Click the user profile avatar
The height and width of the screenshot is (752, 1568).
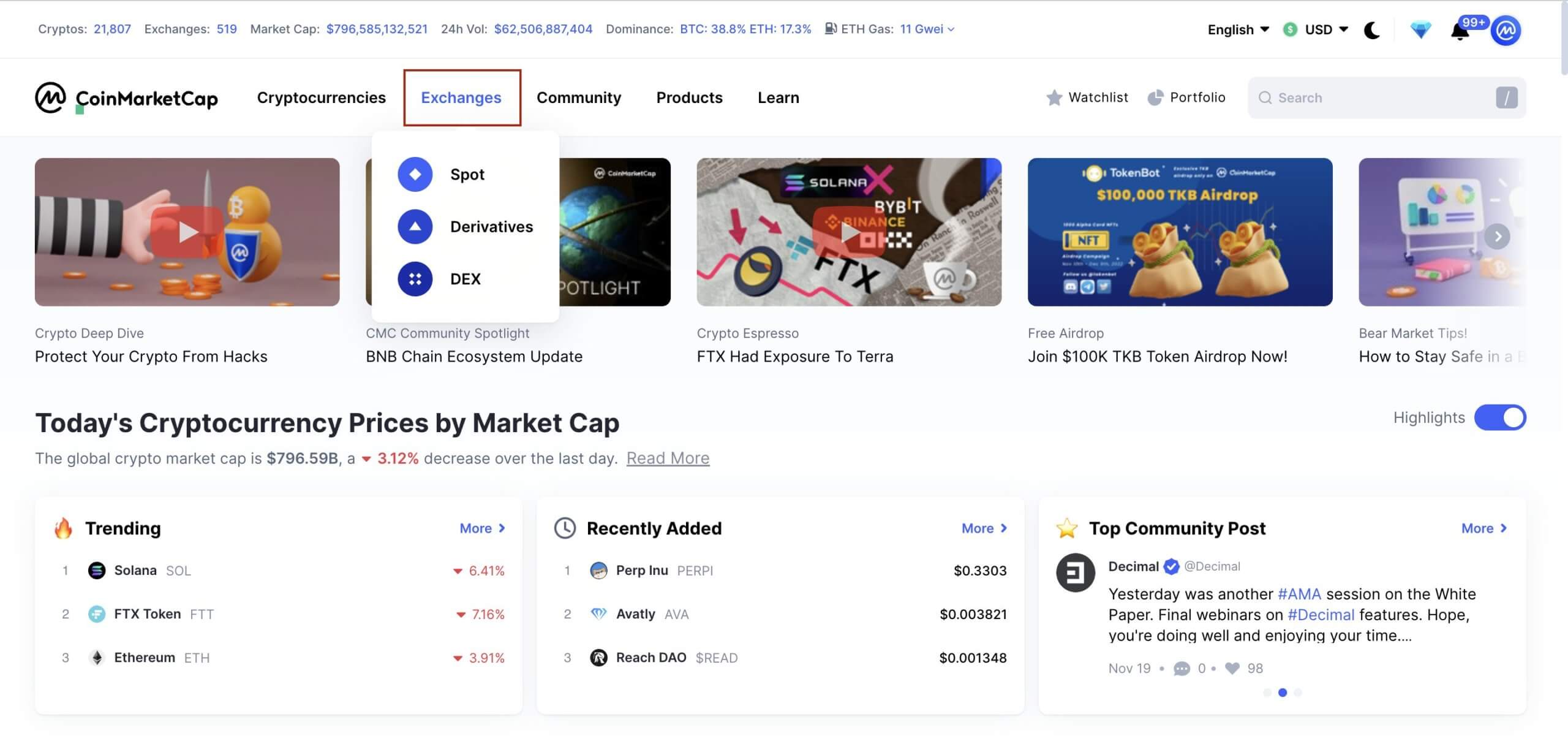[1506, 31]
